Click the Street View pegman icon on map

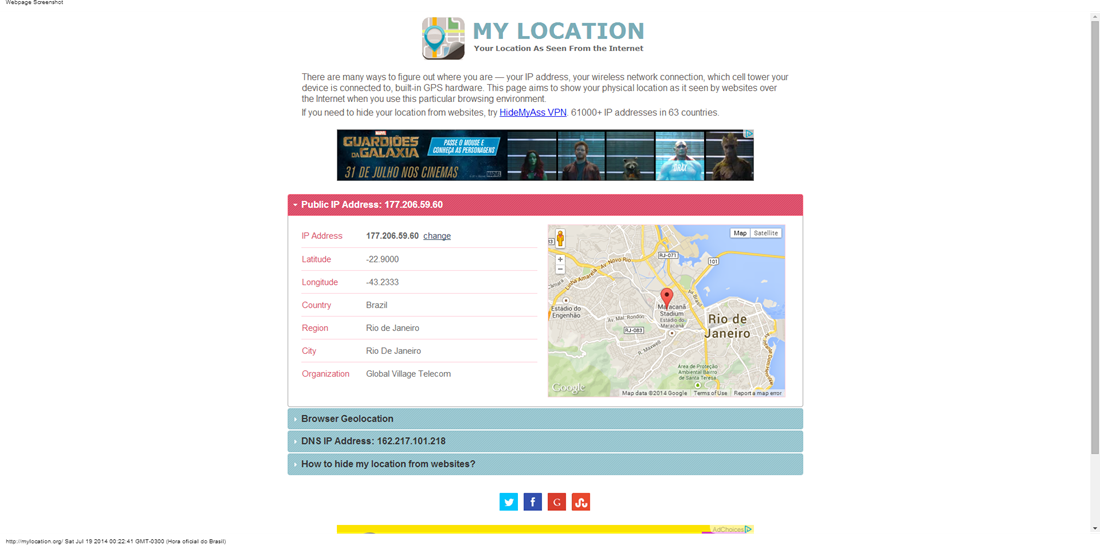[560, 238]
